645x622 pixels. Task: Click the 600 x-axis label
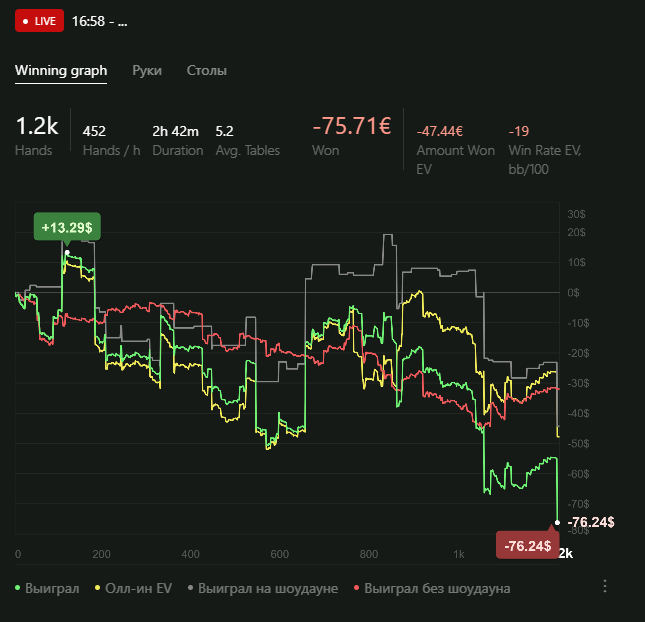(279, 554)
